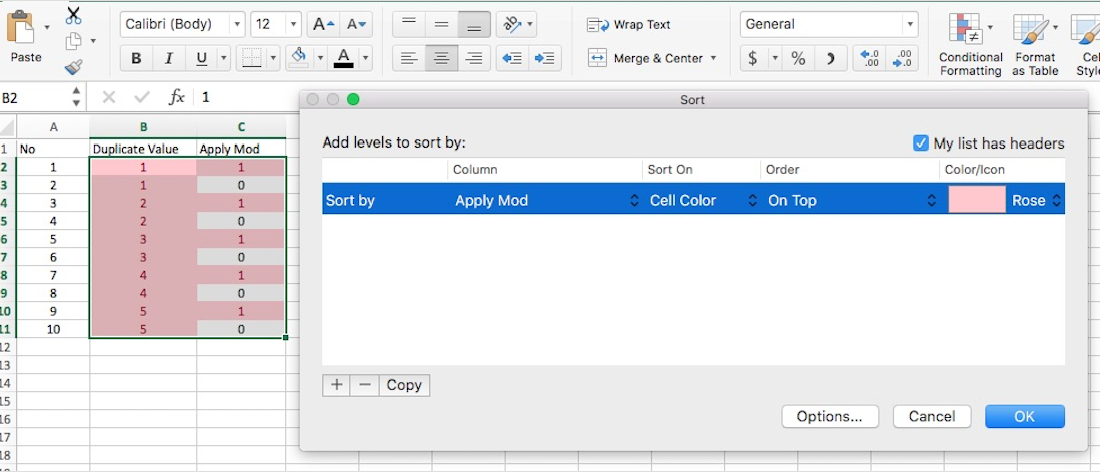Apply percent style format

click(x=798, y=59)
